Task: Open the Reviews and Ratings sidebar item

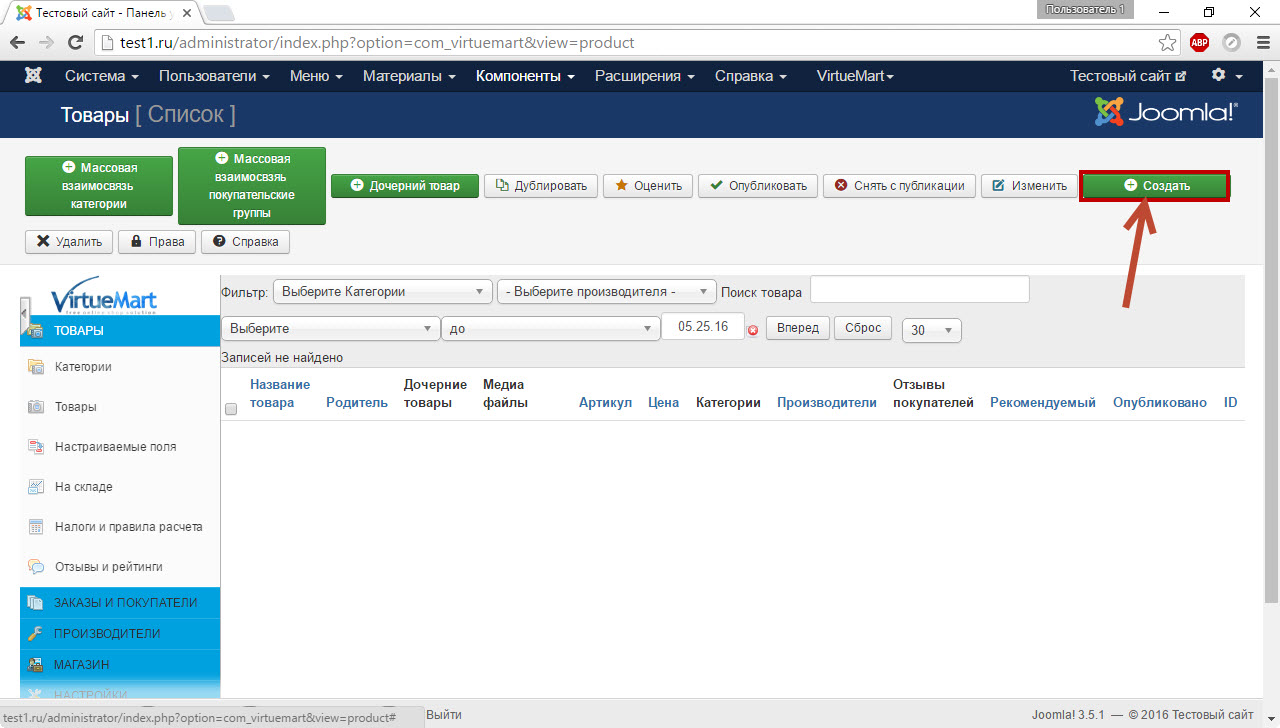Action: (108, 567)
